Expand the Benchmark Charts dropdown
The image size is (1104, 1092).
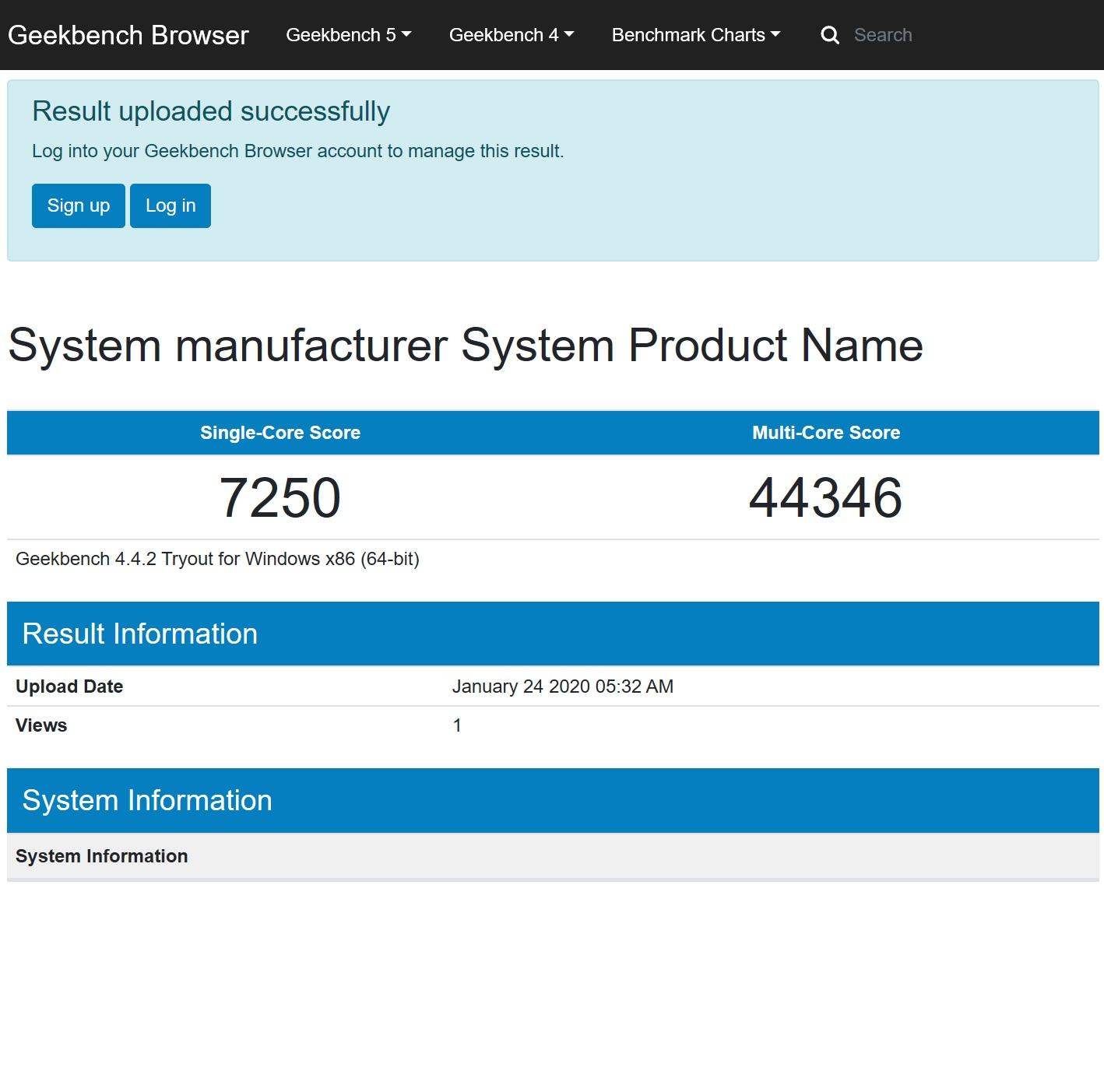coord(695,35)
